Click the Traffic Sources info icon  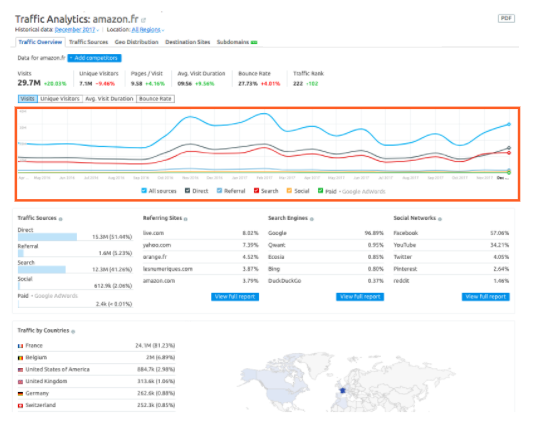click(x=61, y=219)
